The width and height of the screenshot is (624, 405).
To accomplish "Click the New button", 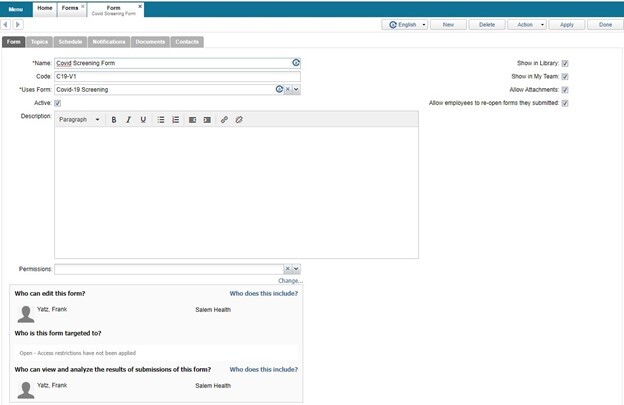I will pyautogui.click(x=448, y=25).
